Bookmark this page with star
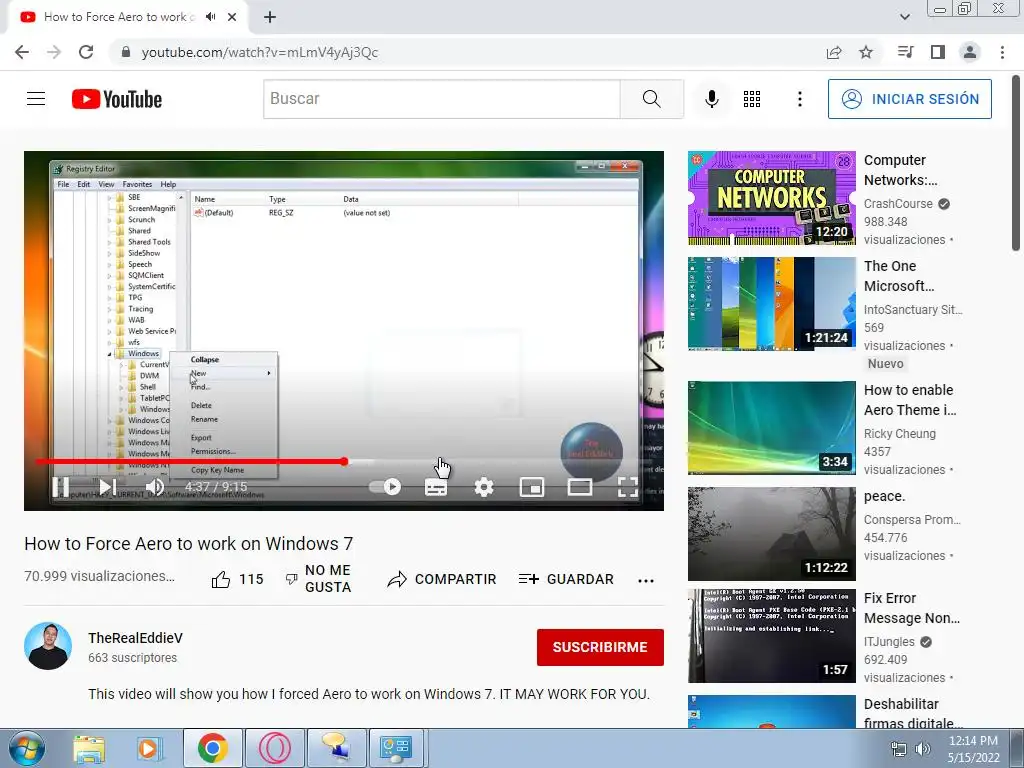Viewport: 1024px width, 768px height. 866,52
